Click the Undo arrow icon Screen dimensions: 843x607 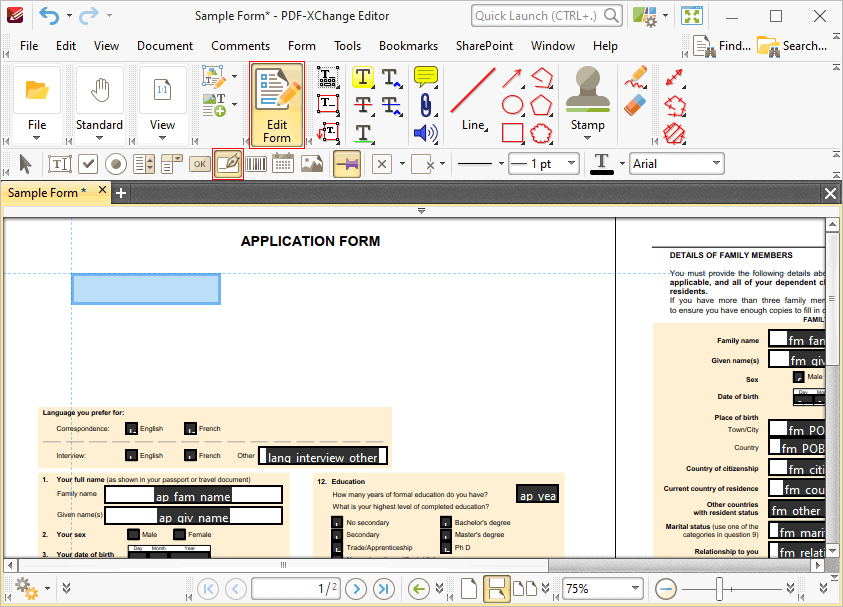click(49, 16)
